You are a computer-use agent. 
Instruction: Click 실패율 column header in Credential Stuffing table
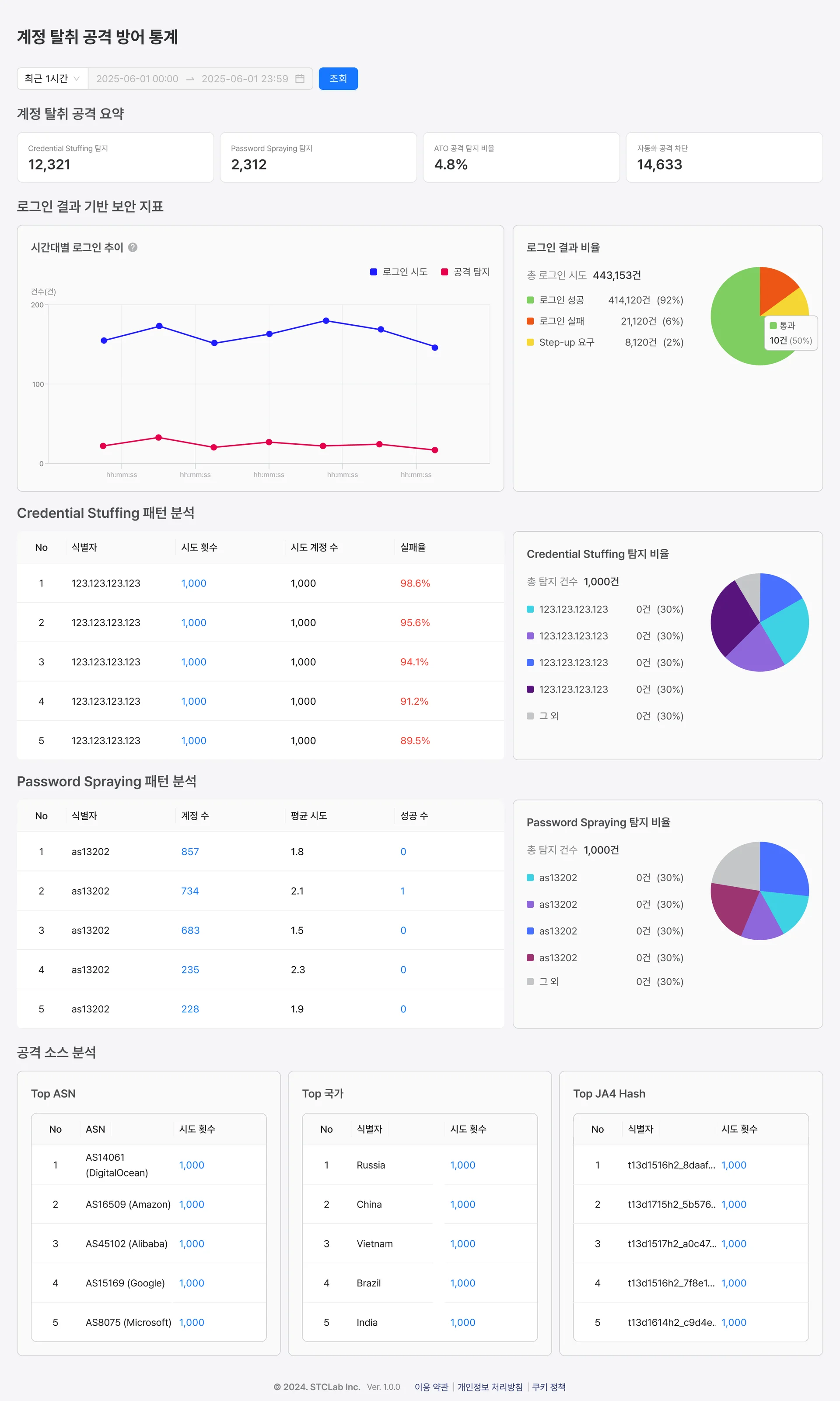[413, 548]
